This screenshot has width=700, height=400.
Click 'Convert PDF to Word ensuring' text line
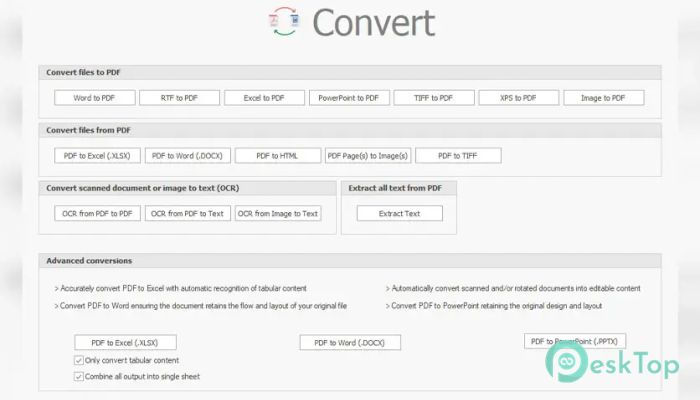(x=200, y=306)
